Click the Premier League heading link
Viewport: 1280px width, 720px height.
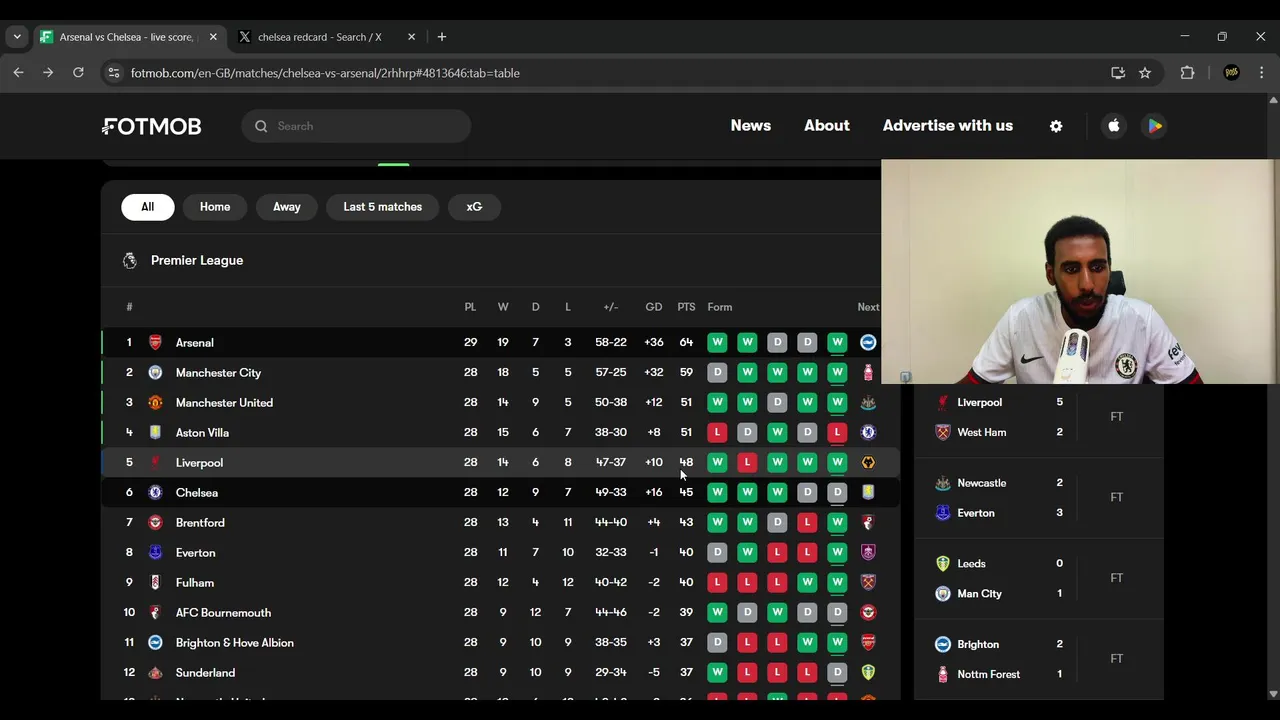click(x=197, y=260)
